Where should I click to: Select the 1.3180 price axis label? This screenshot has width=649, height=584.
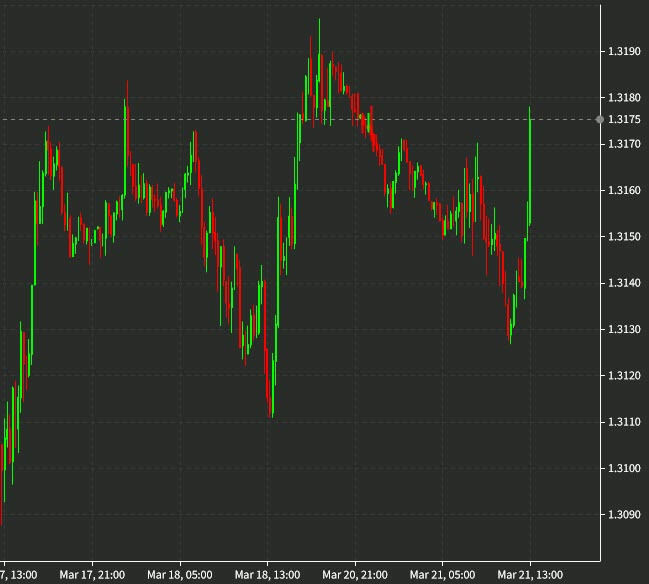pyautogui.click(x=624, y=98)
